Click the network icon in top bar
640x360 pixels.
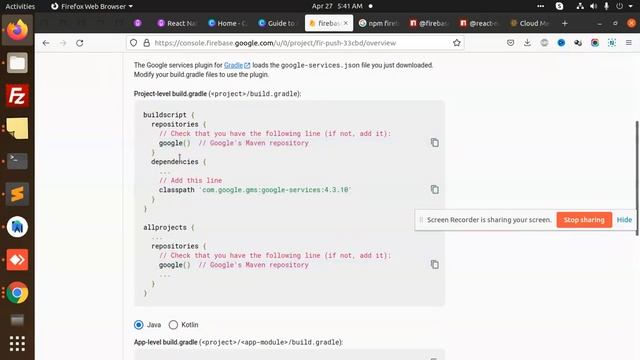[580, 6]
